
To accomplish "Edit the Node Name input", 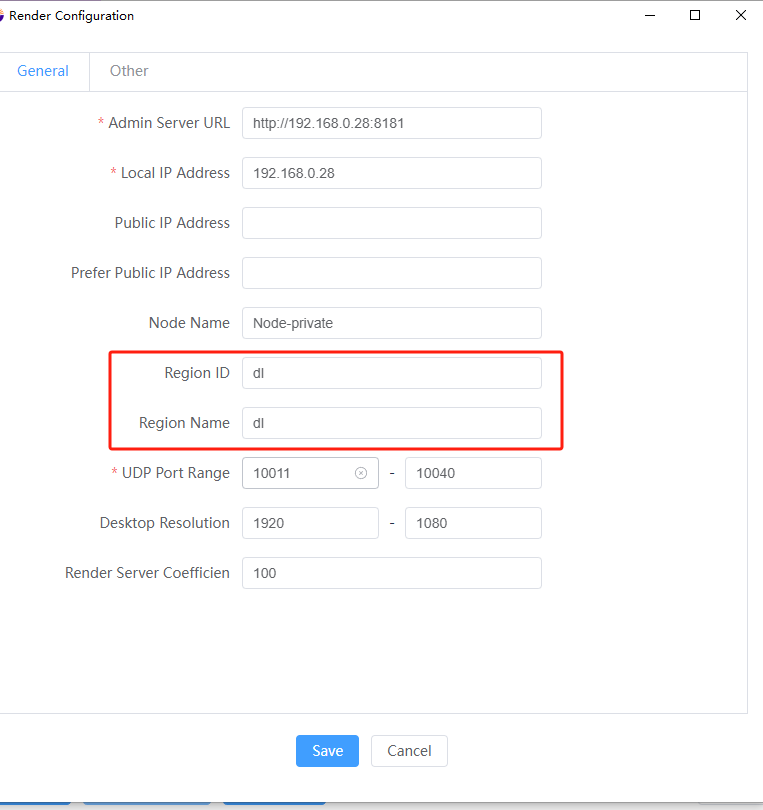I will pos(392,323).
